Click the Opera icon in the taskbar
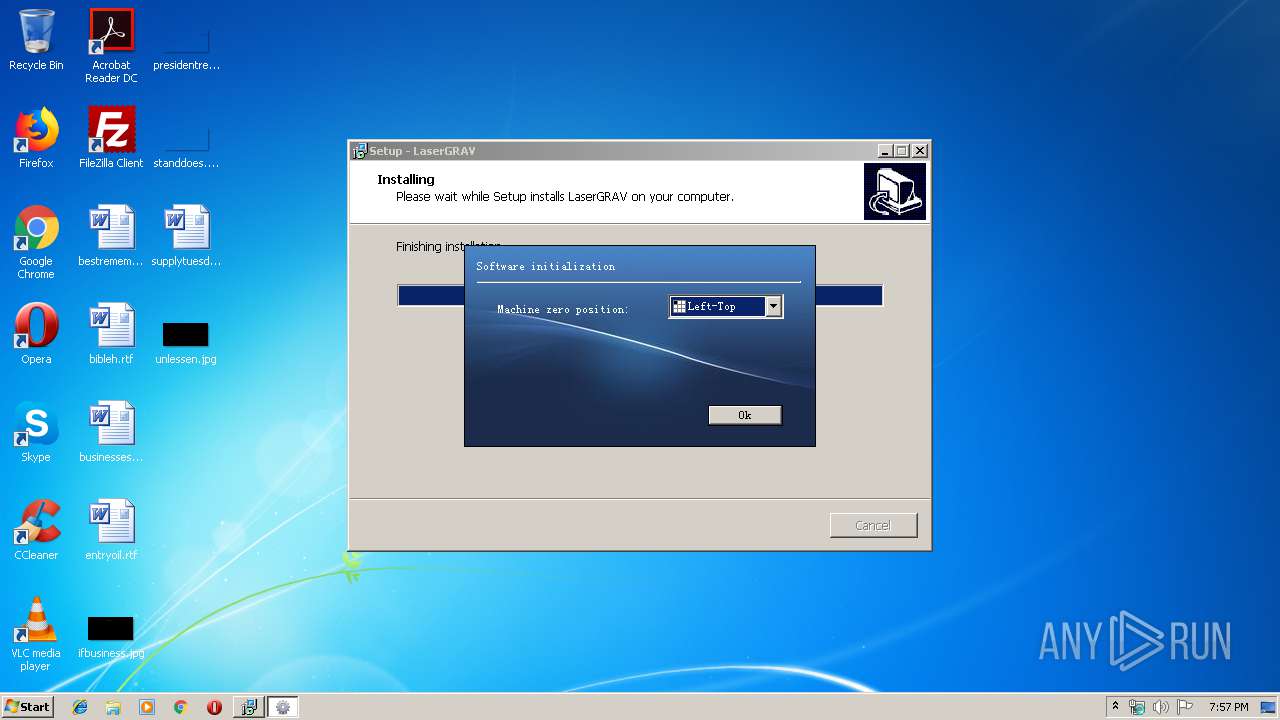This screenshot has height=720, width=1280. [214, 707]
